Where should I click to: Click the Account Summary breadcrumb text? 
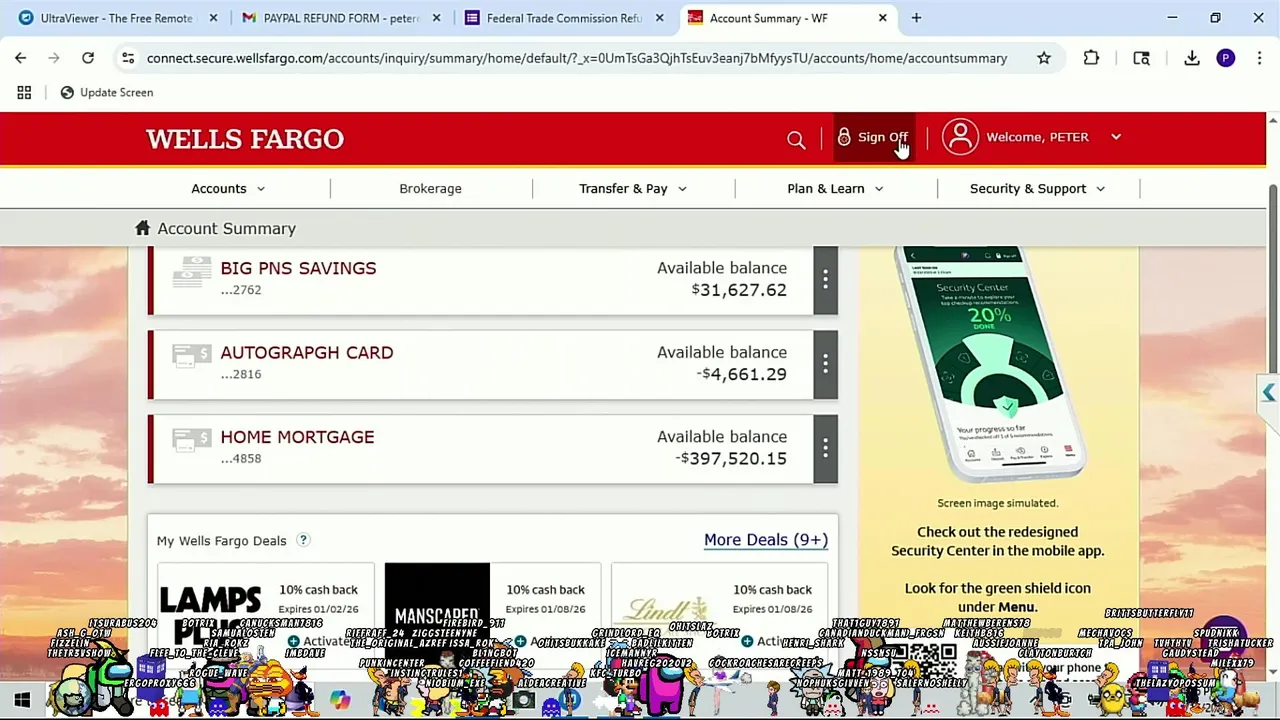click(x=226, y=228)
